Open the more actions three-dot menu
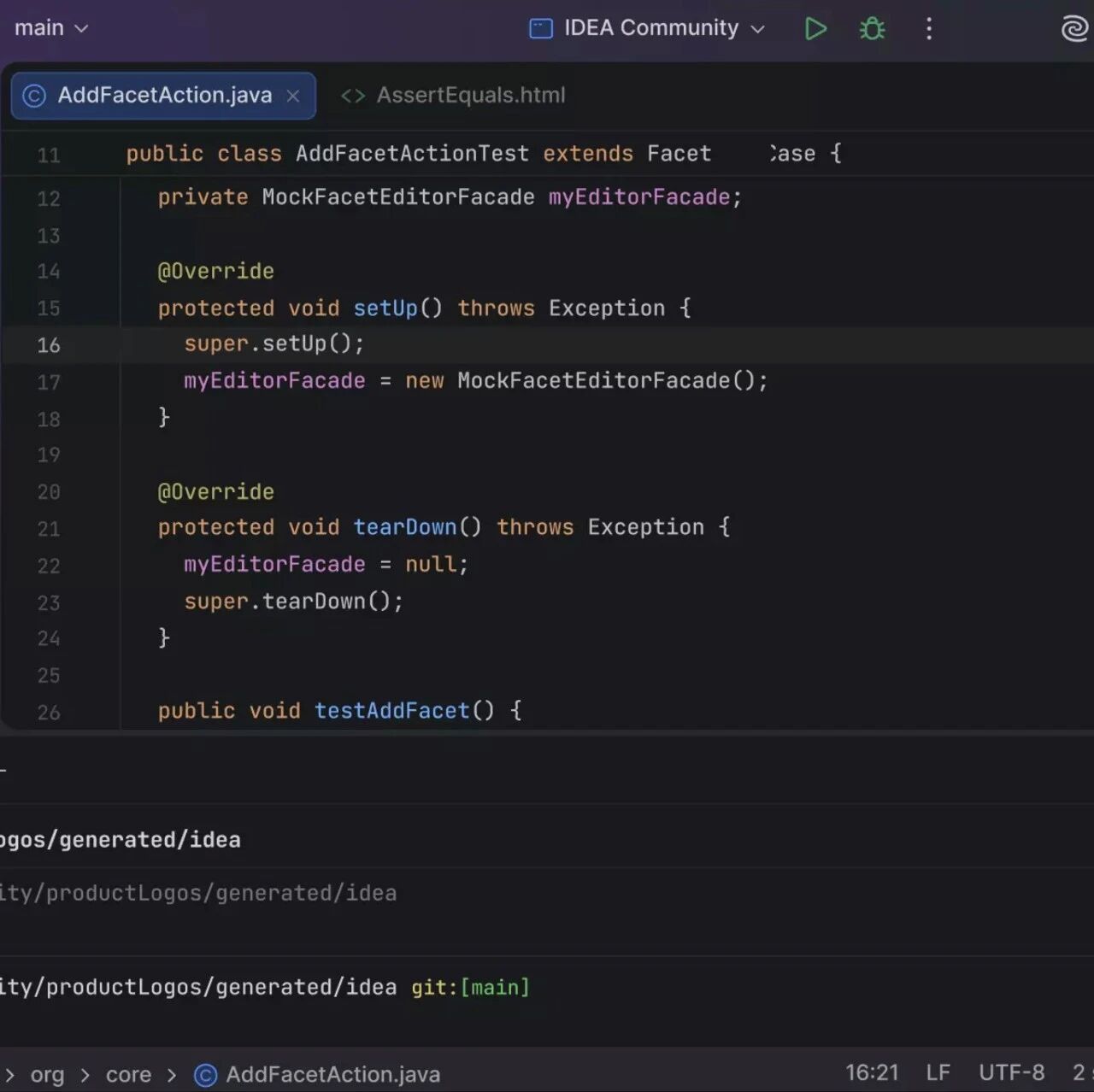The width and height of the screenshot is (1094, 1092). 929,28
